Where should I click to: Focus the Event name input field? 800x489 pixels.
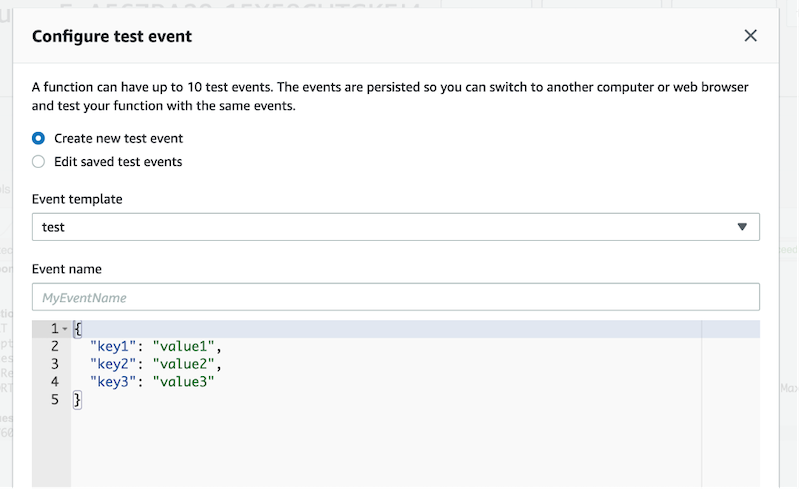[x=395, y=297]
